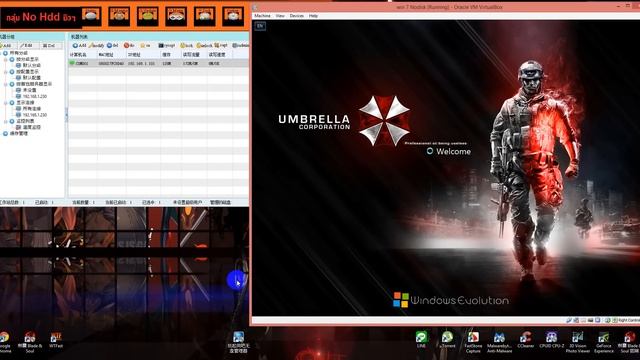Viewport: 640px width, 360px height.
Task: Sort by the 计算机名 column header
Action: [82, 55]
